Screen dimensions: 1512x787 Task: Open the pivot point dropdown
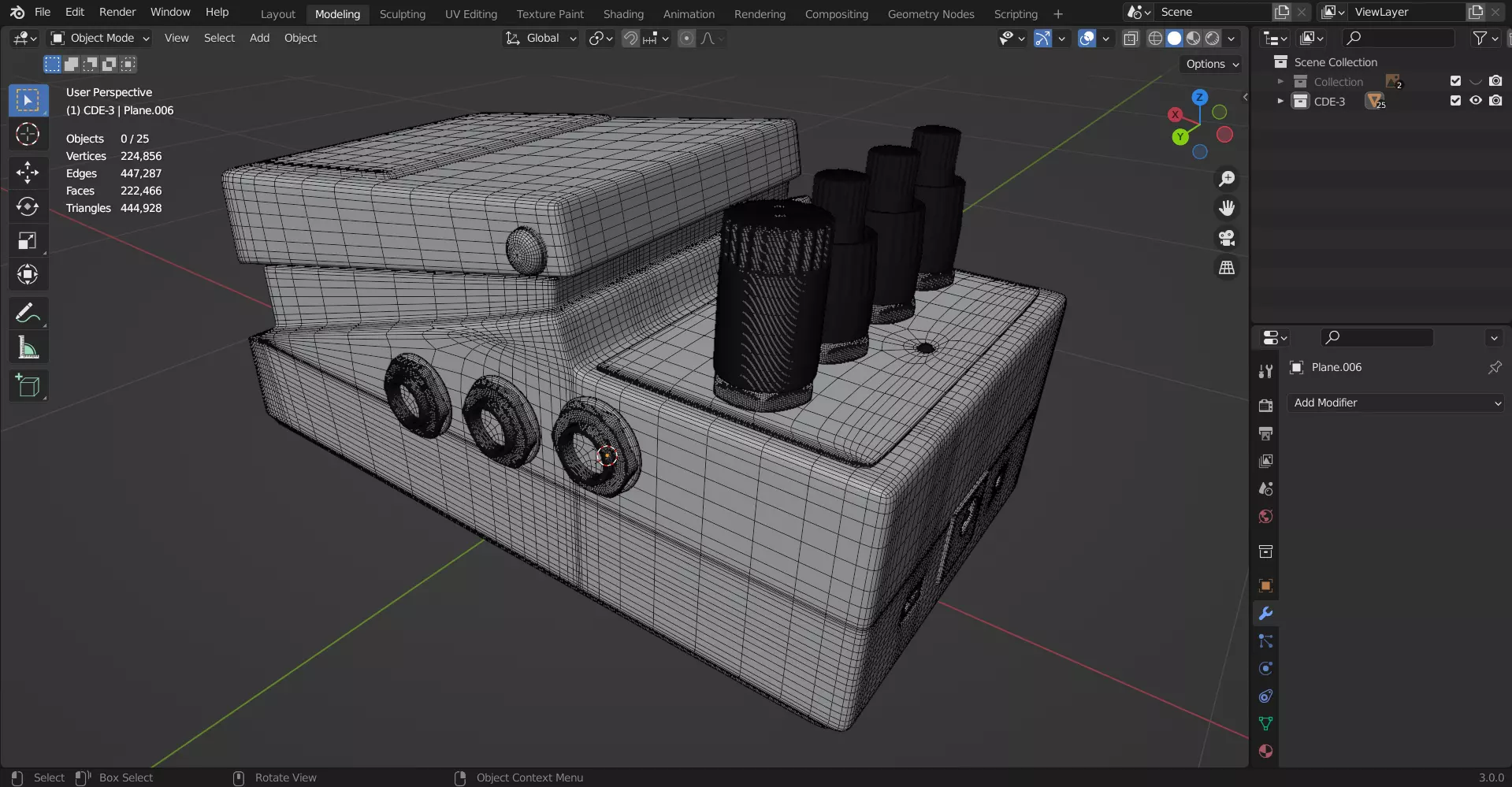coord(600,38)
